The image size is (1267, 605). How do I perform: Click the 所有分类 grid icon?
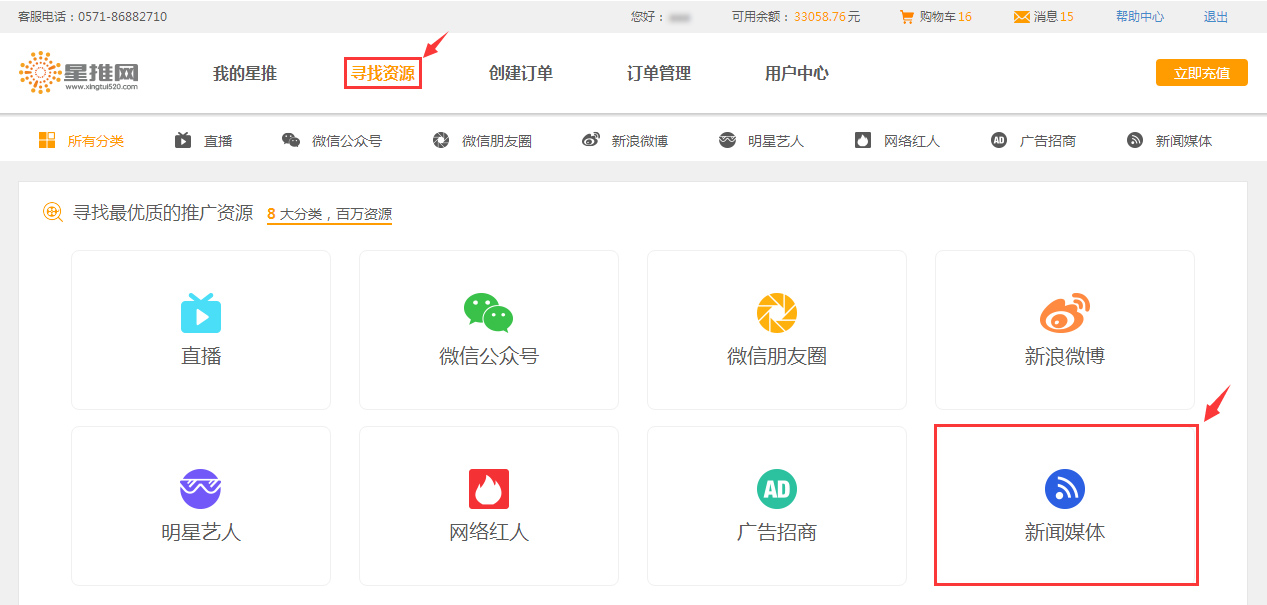click(x=47, y=140)
